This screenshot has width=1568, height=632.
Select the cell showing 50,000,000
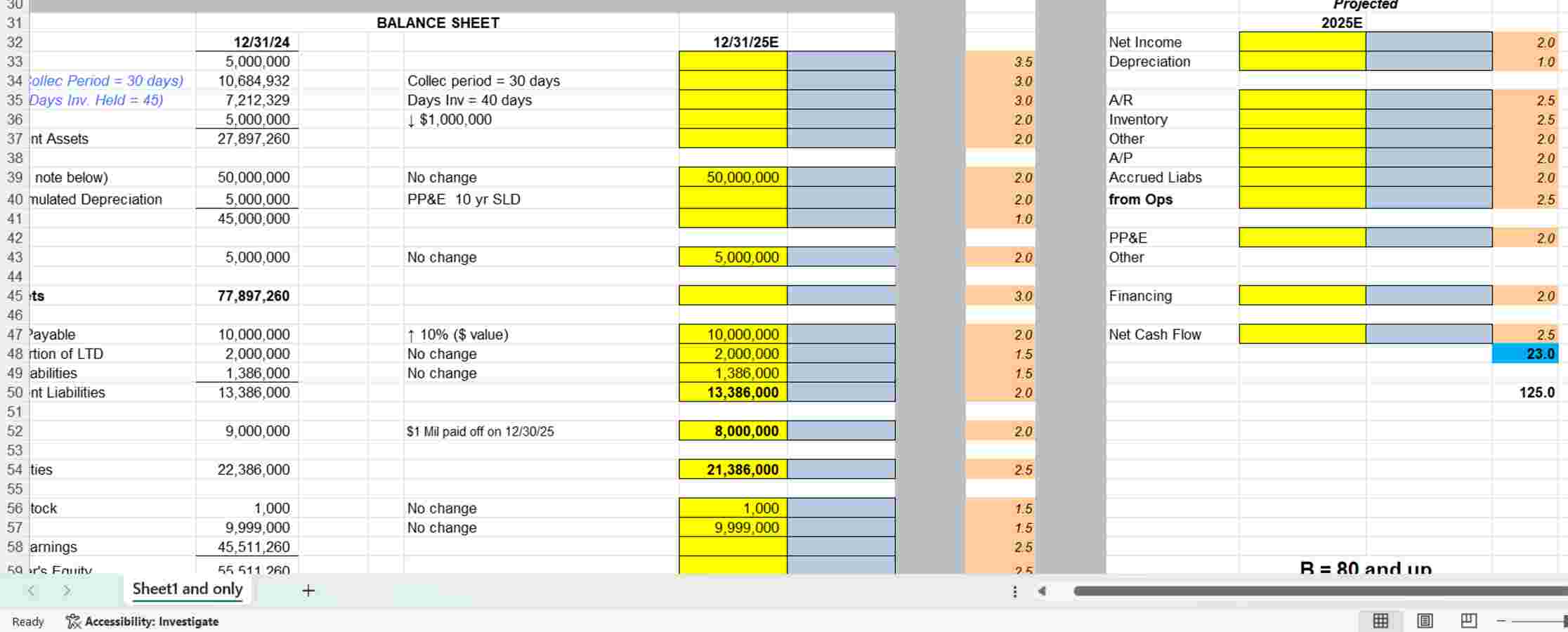pos(731,177)
